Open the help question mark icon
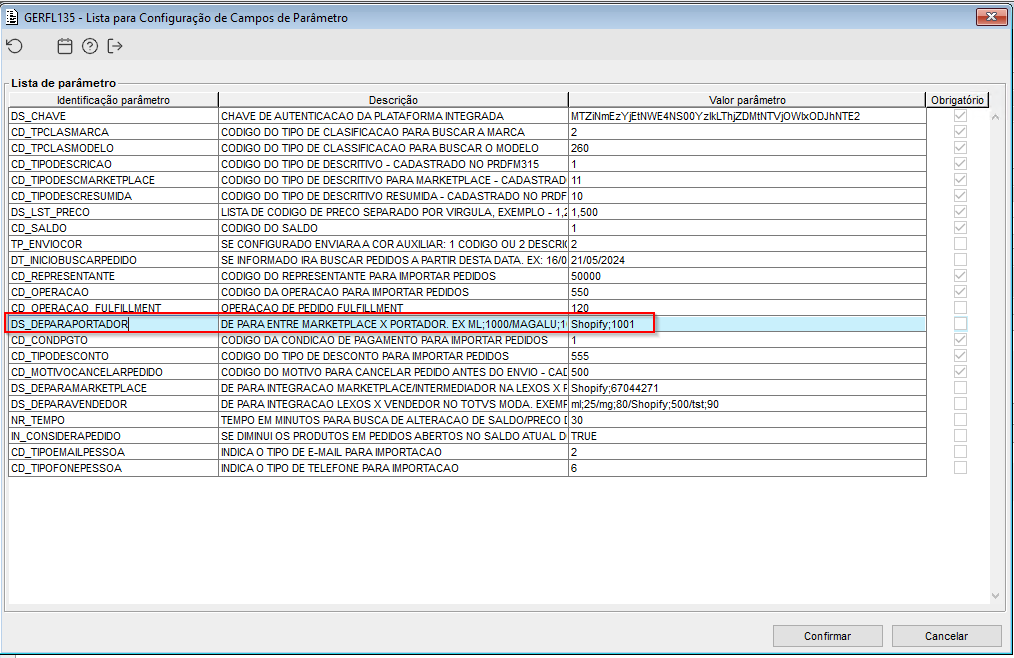 click(90, 46)
